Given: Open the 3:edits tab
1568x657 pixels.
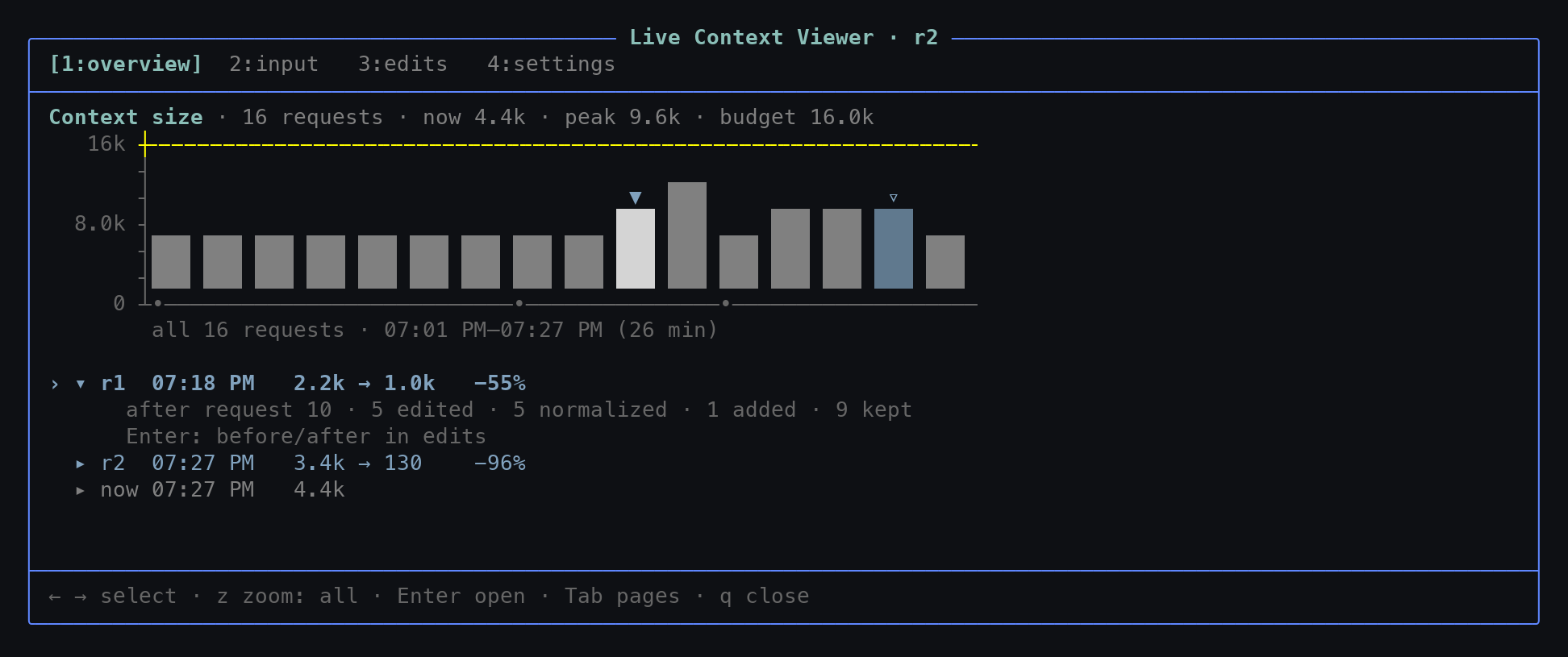Looking at the screenshot, I should click(403, 64).
